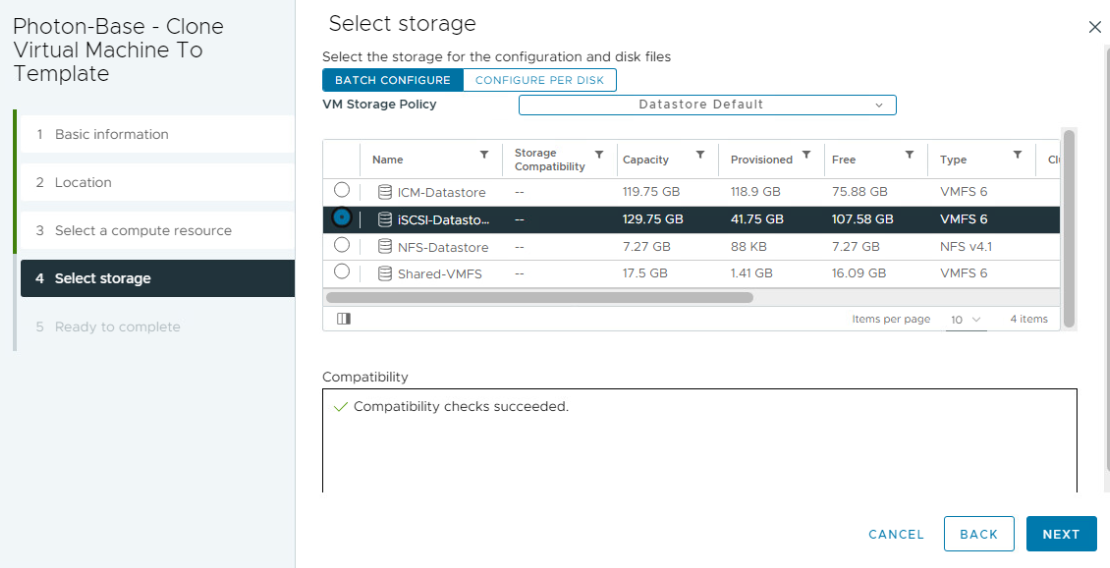The image size is (1110, 568).
Task: Select the iSCSI-Datastore radio button
Action: (342, 217)
